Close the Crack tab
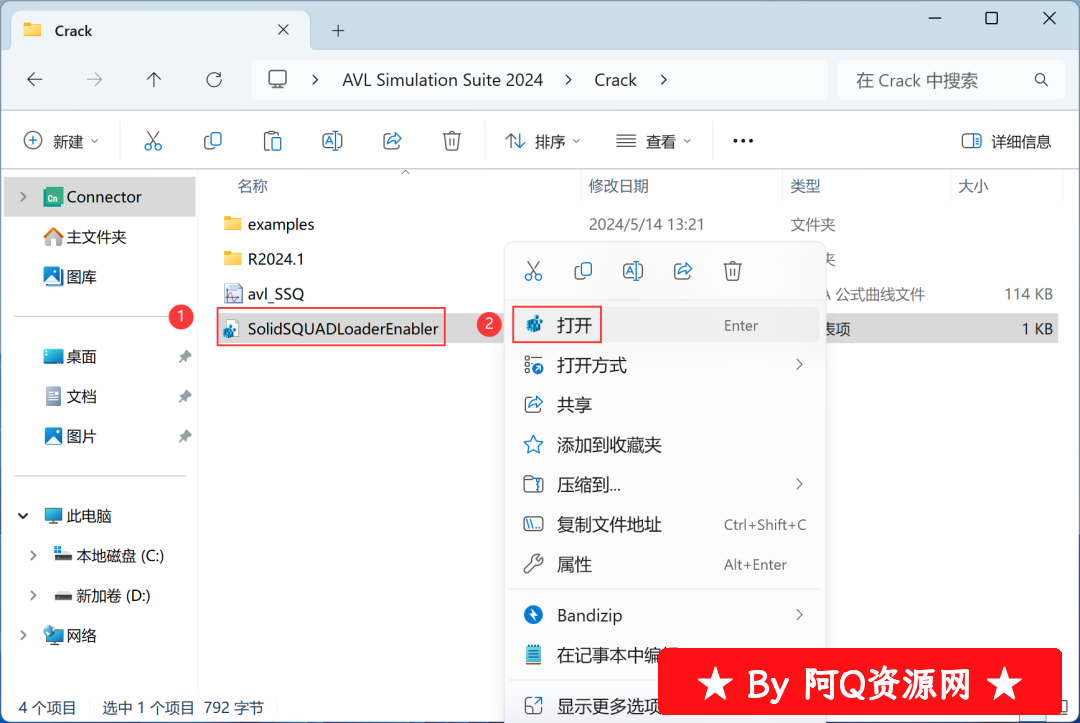This screenshot has width=1080, height=723. tap(283, 30)
